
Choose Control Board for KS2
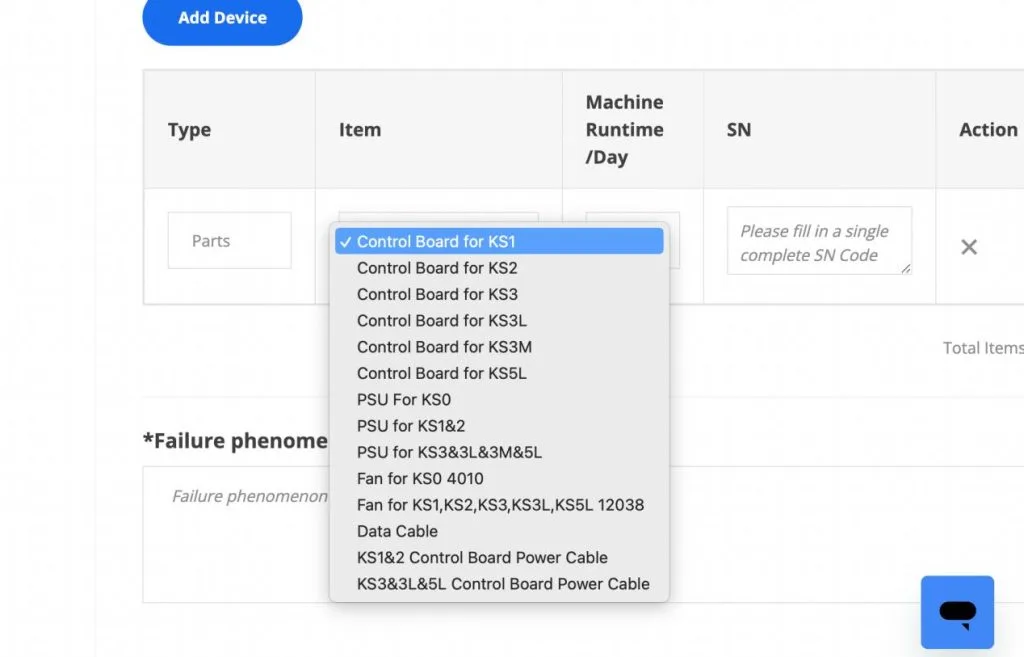point(437,268)
